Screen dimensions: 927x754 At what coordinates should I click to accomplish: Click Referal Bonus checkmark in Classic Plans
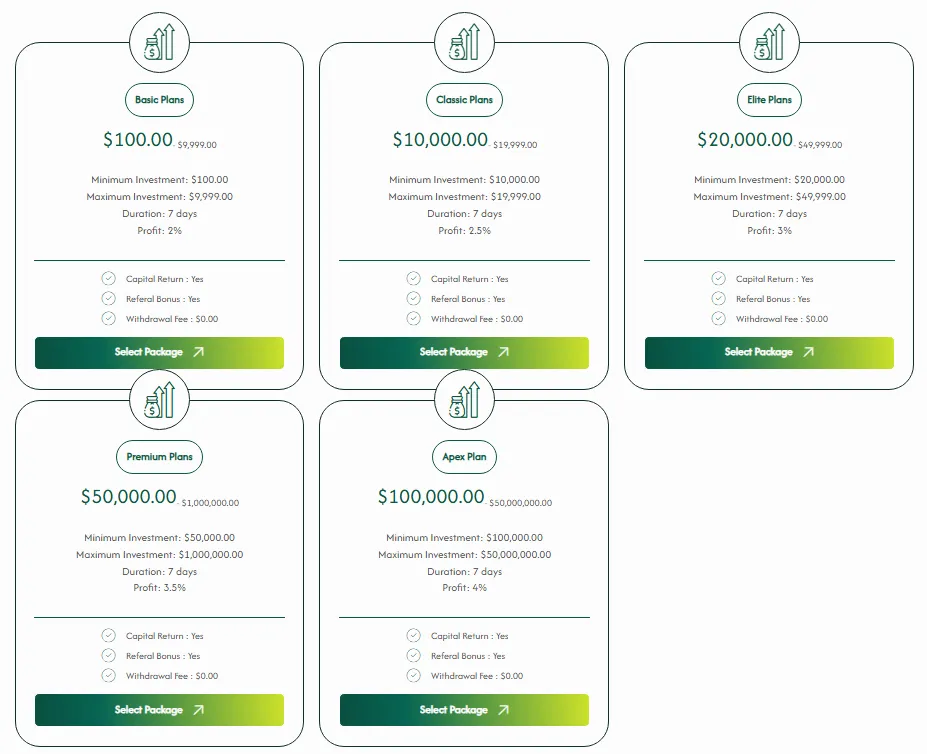[413, 299]
